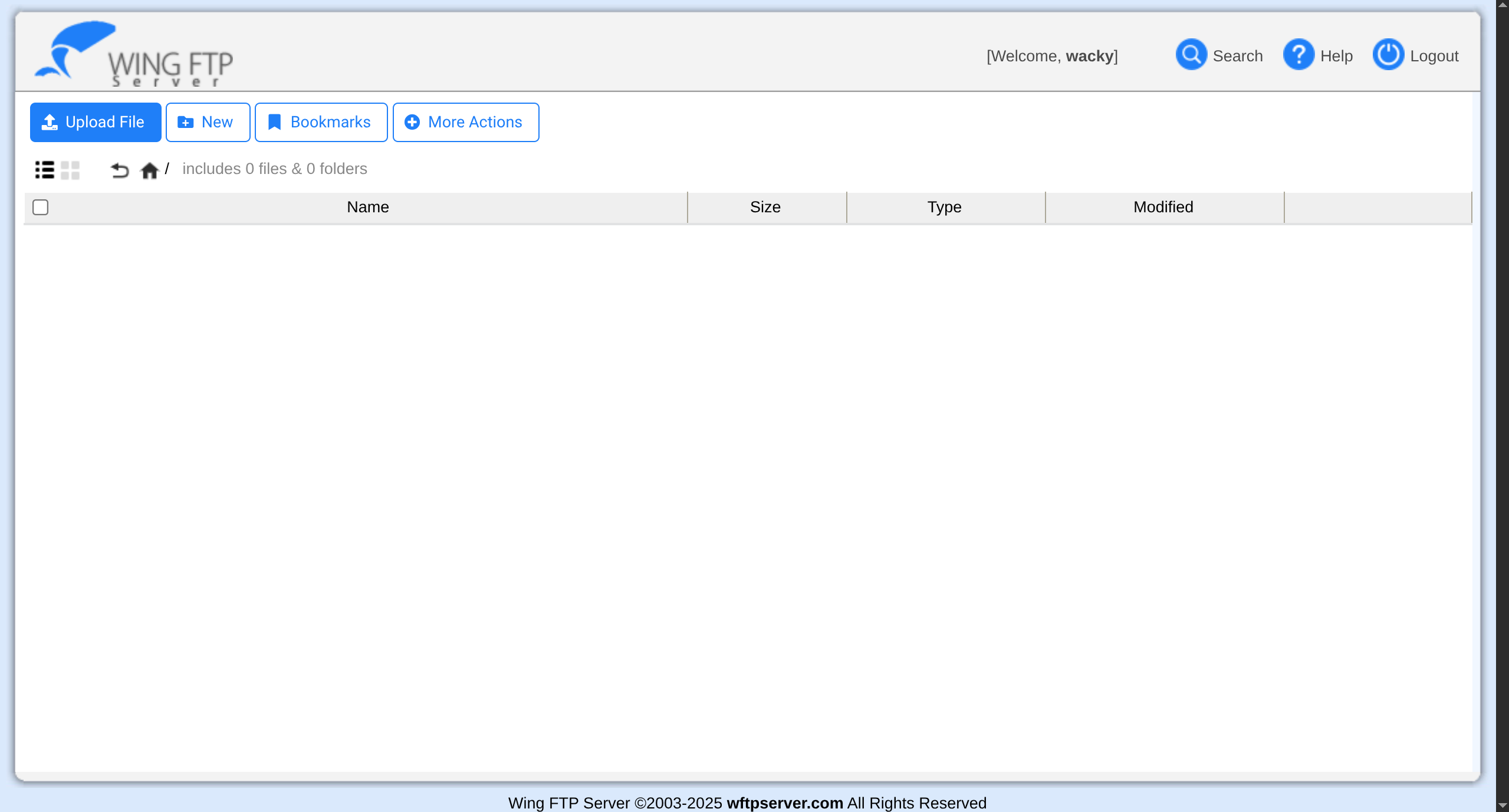Click the Logout text link
Viewport: 1509px width, 812px height.
pyautogui.click(x=1434, y=56)
